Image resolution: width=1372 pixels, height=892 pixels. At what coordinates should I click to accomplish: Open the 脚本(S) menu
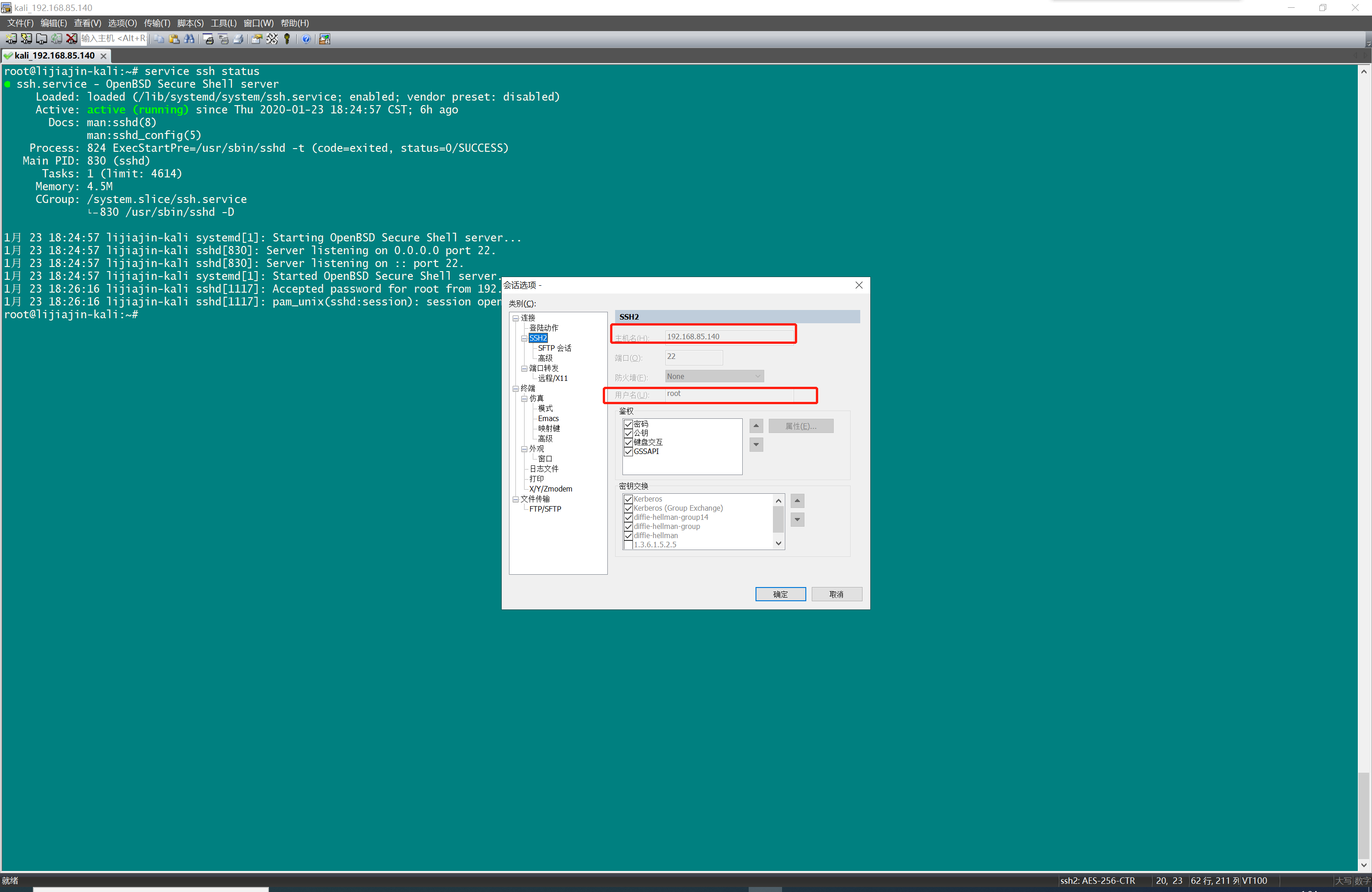point(190,23)
